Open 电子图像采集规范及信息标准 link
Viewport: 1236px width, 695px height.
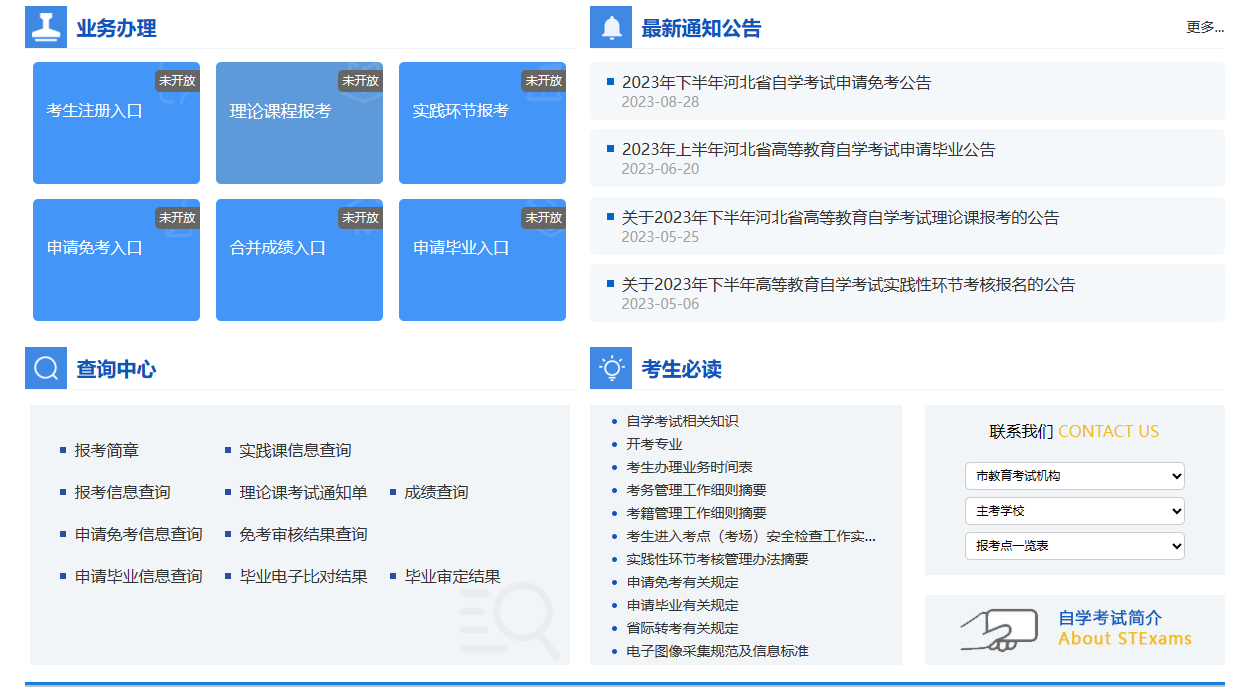coord(717,651)
